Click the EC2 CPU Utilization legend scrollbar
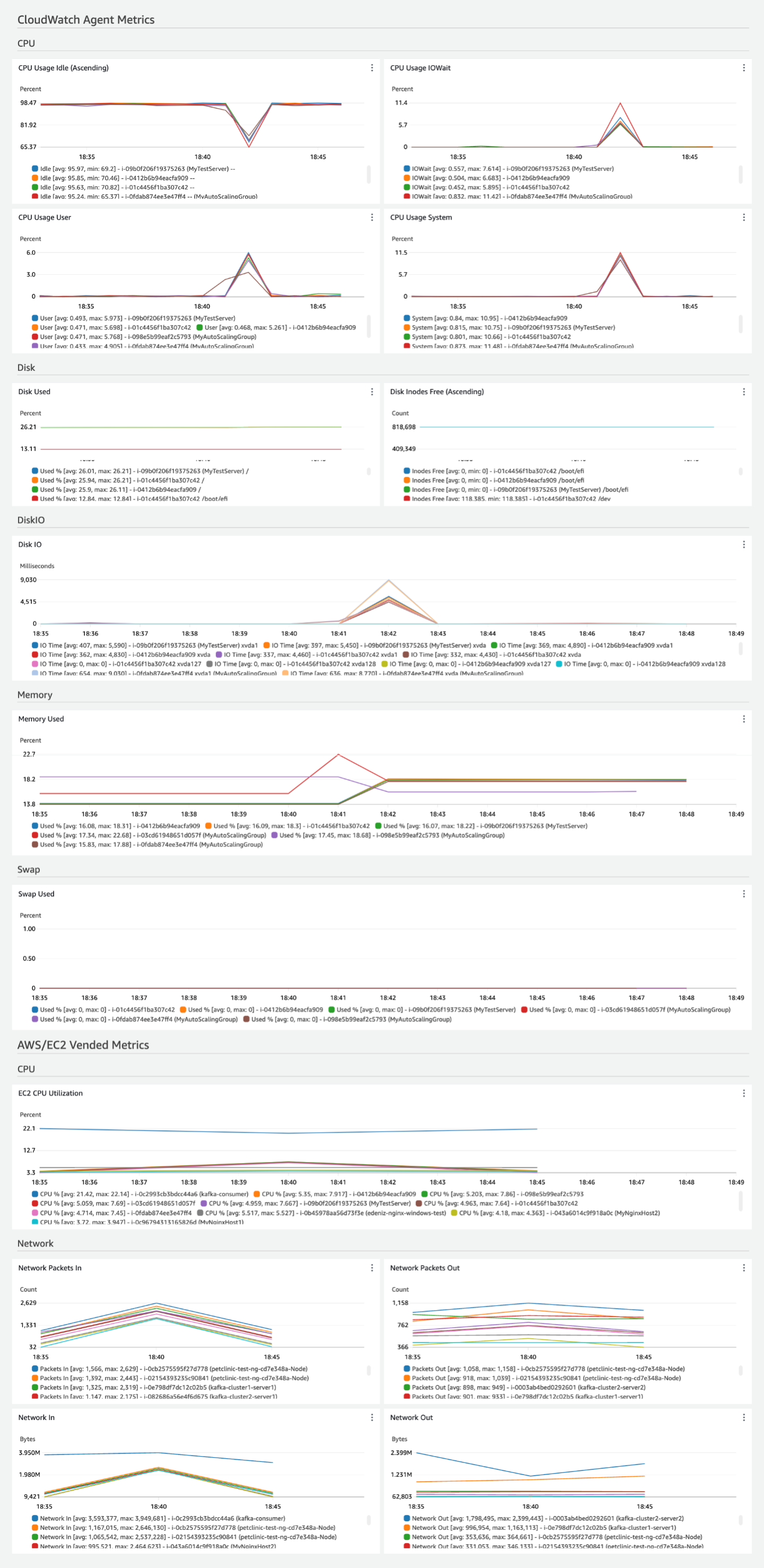This screenshot has width=764, height=1568. coord(740,1200)
